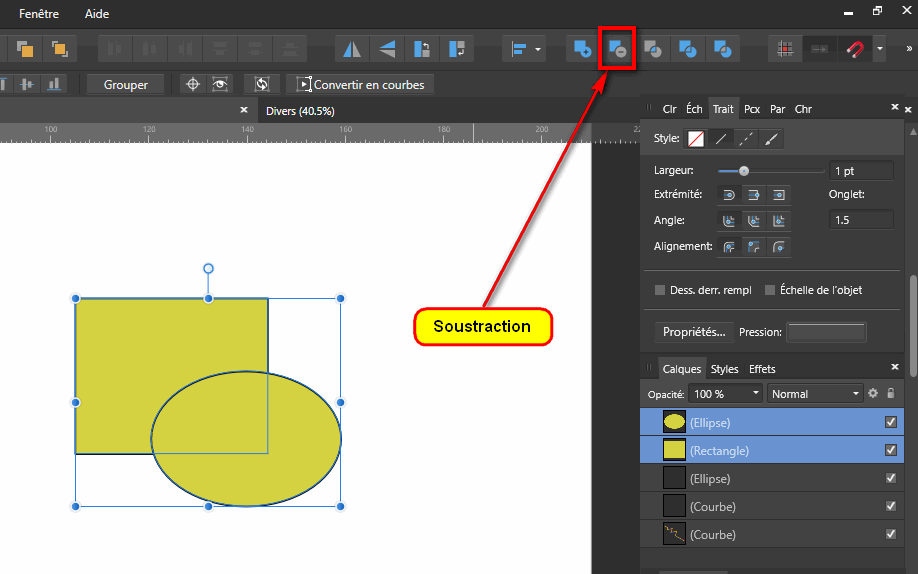Click the Subtract boolean operation icon

click(617, 49)
